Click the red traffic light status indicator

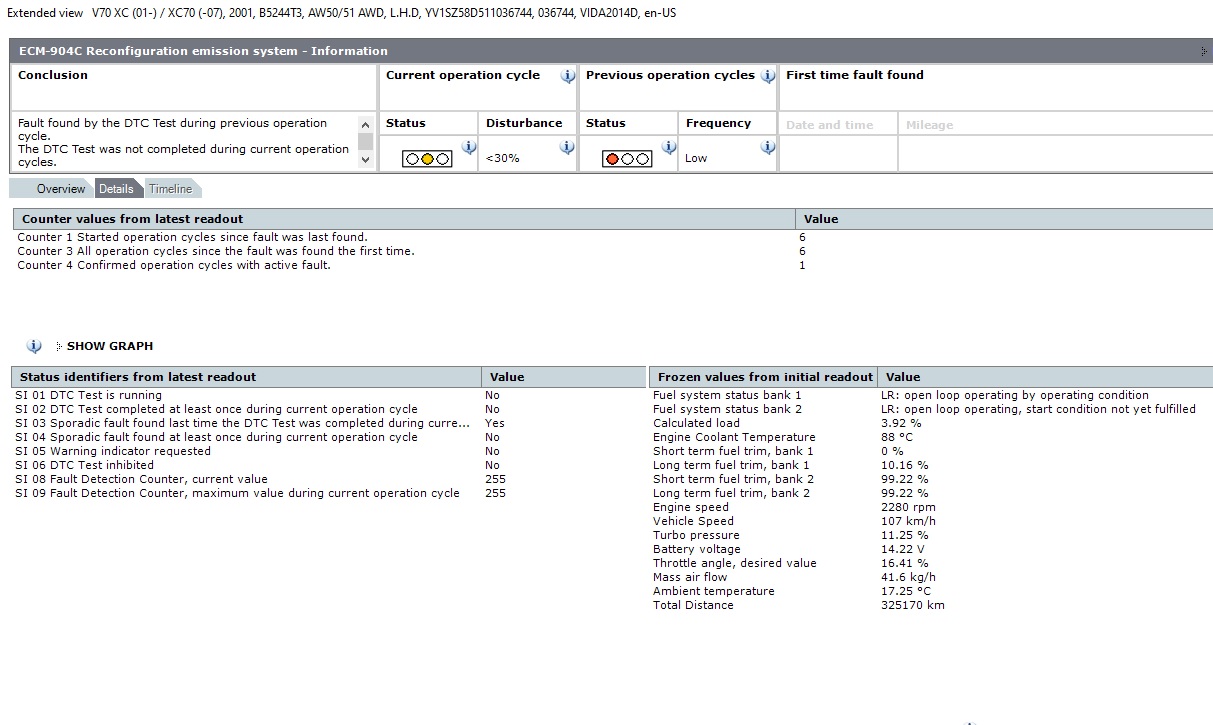coord(627,158)
